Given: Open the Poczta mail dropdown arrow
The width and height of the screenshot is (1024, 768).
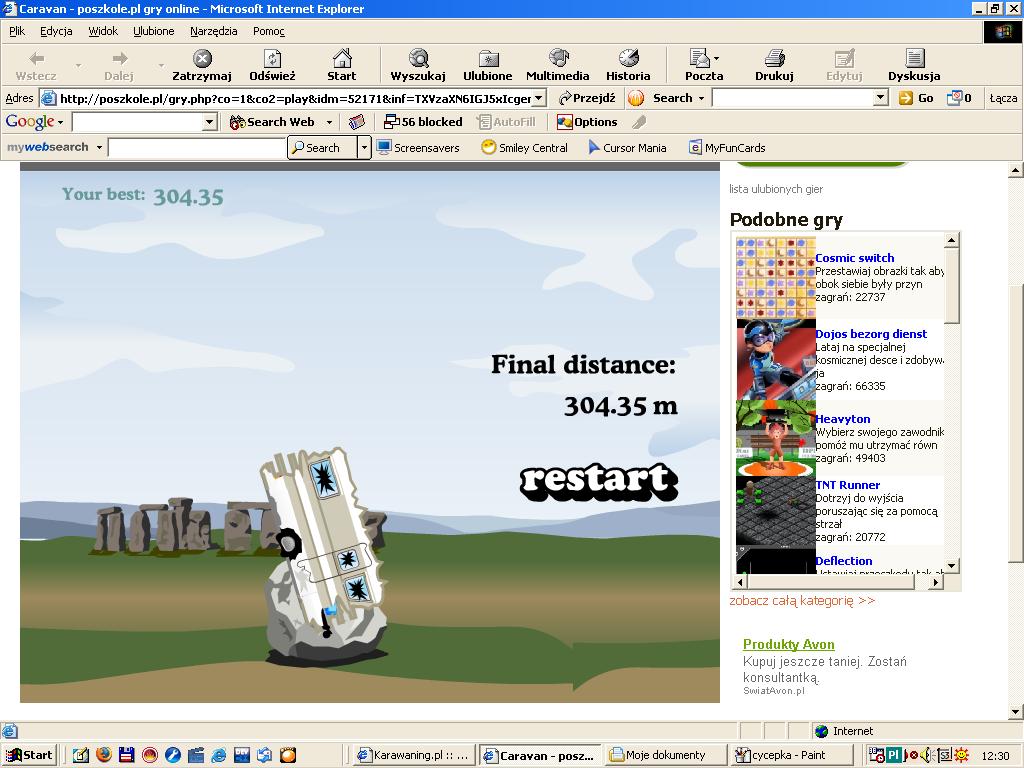Looking at the screenshot, I should point(716,58).
